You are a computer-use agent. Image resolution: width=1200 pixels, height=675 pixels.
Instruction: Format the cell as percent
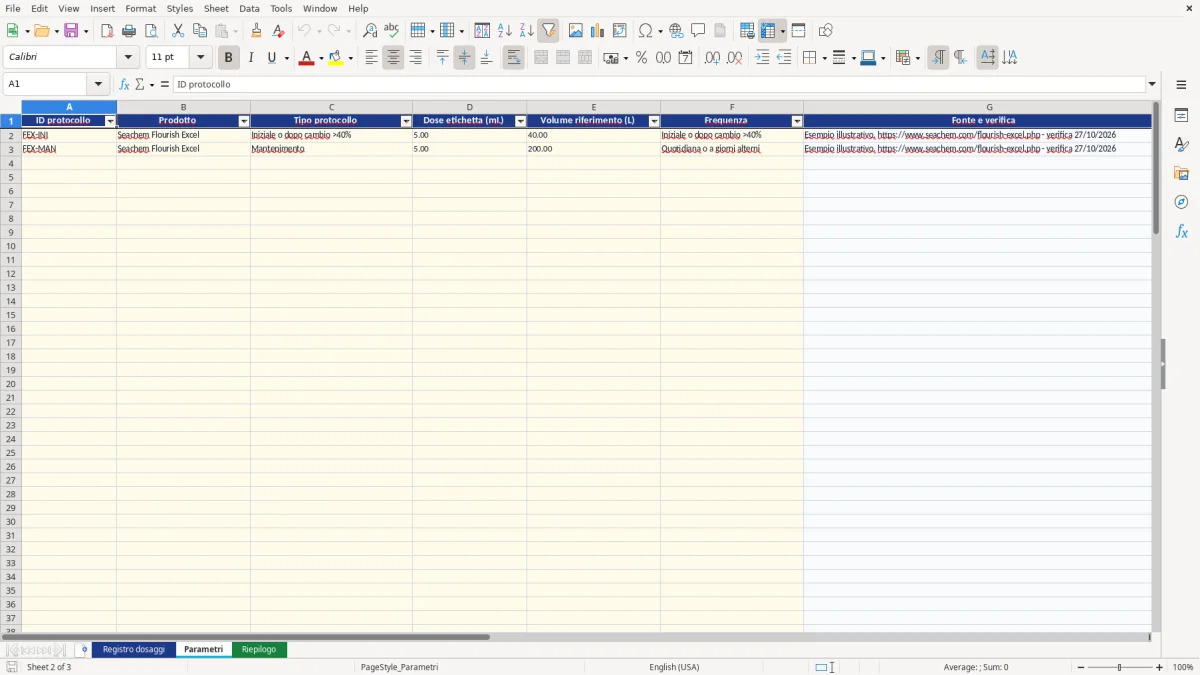tap(641, 58)
